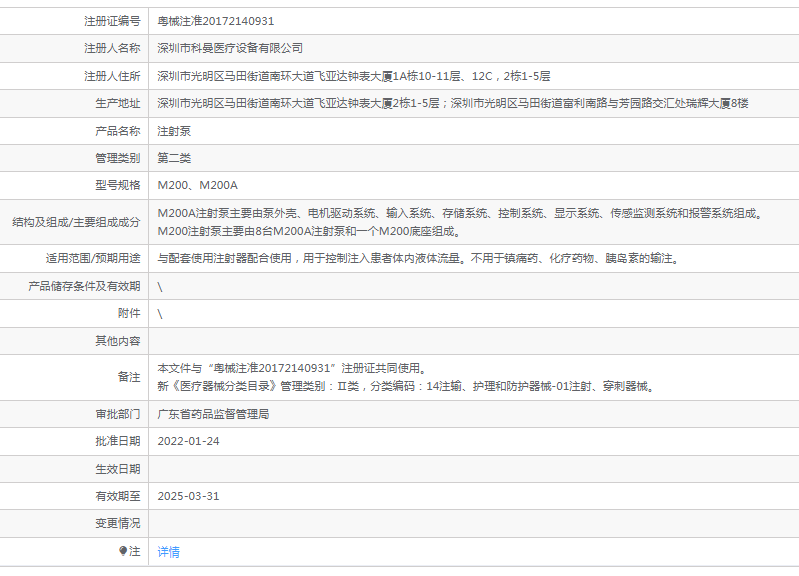Click the 生产地址 label
Viewport: 799px width, 576px height.
[118, 103]
